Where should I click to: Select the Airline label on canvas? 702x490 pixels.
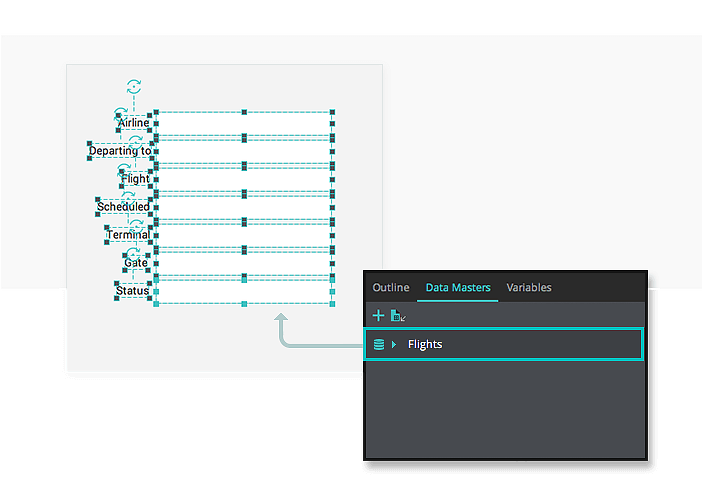coord(133,123)
